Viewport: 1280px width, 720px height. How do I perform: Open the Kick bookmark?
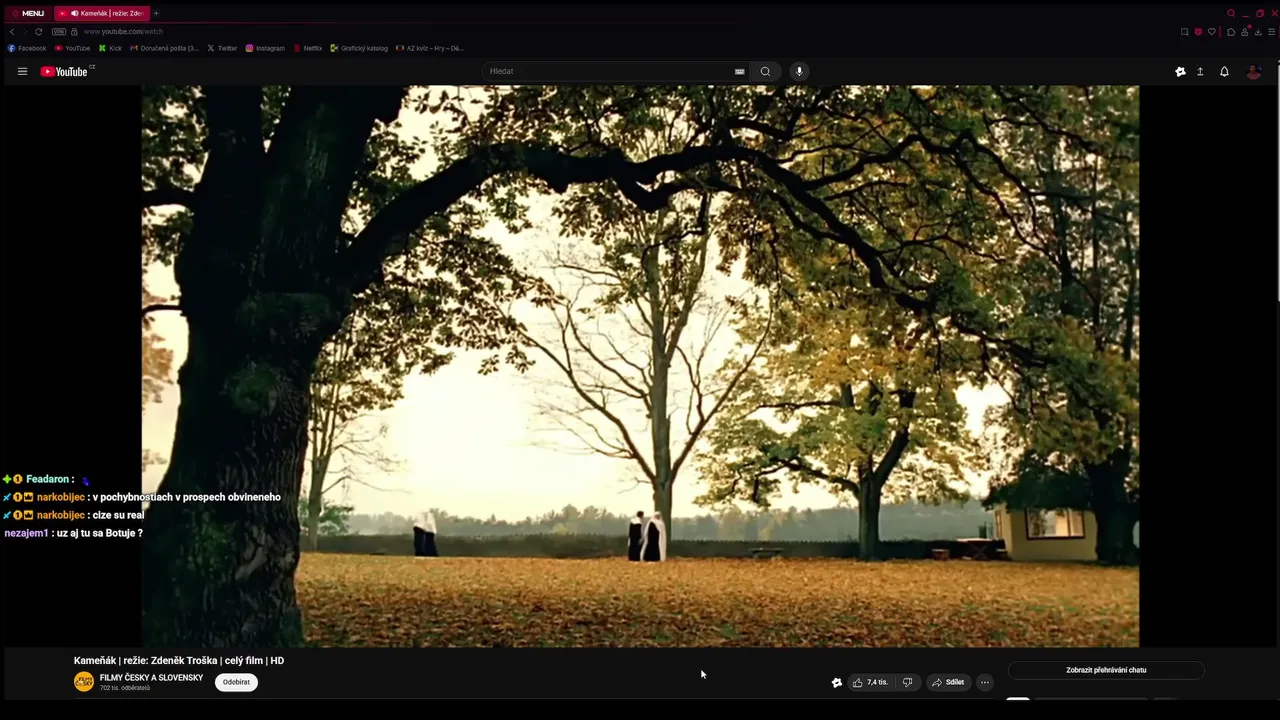110,48
